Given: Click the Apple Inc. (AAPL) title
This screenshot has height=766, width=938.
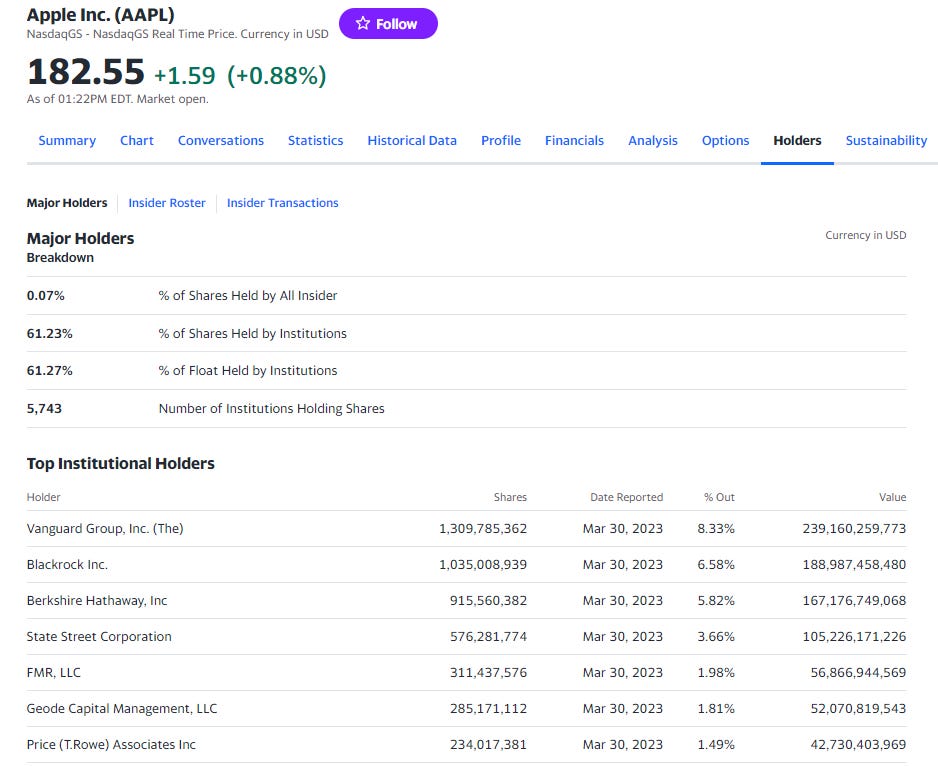Looking at the screenshot, I should point(100,14).
